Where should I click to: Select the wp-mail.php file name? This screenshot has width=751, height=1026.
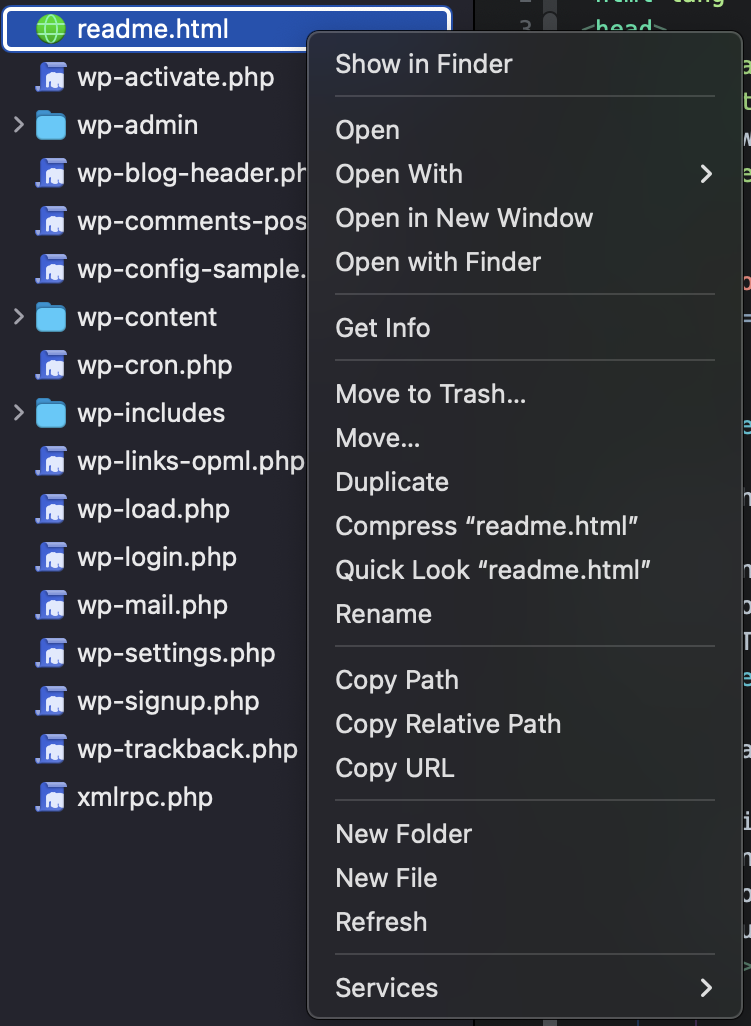[152, 606]
